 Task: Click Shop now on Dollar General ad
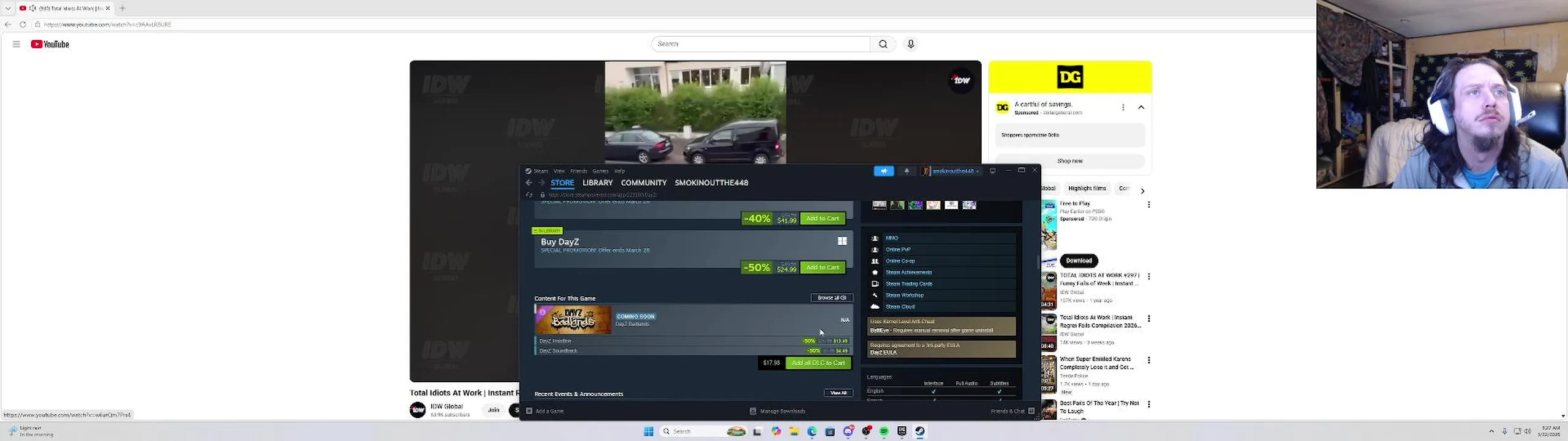(1070, 161)
